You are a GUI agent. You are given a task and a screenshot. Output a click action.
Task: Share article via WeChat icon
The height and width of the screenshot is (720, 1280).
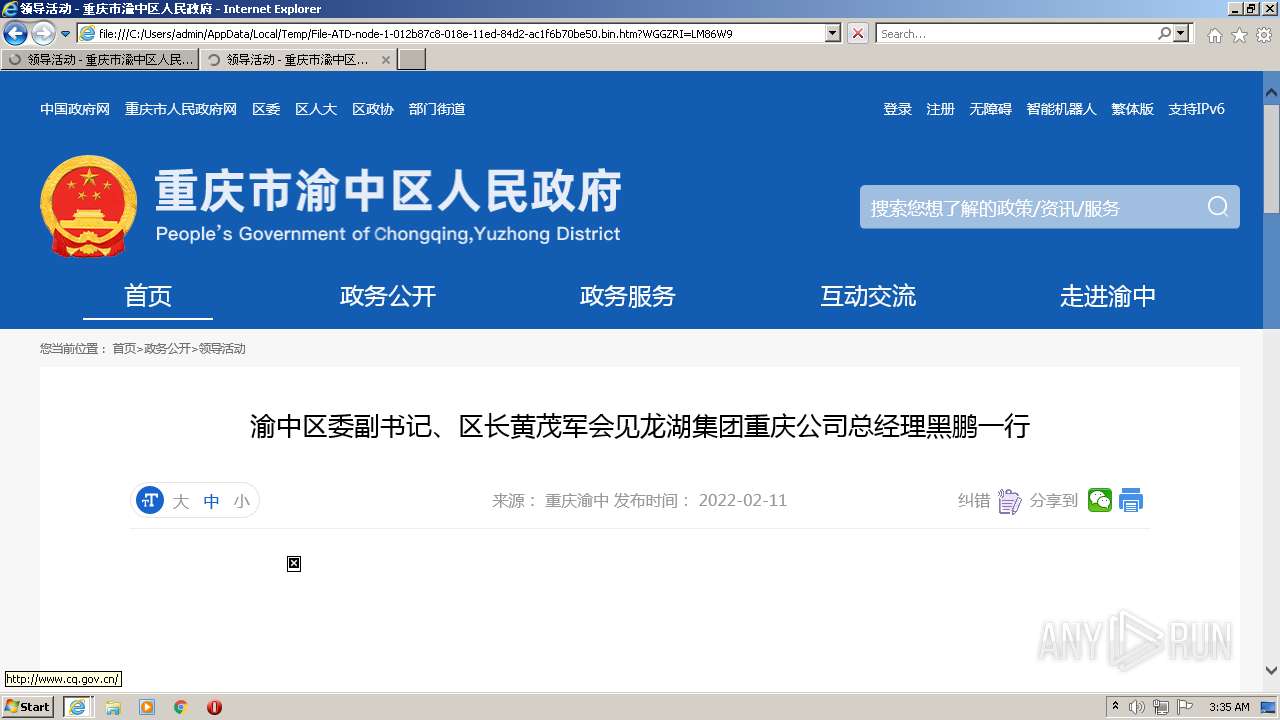click(x=1100, y=500)
